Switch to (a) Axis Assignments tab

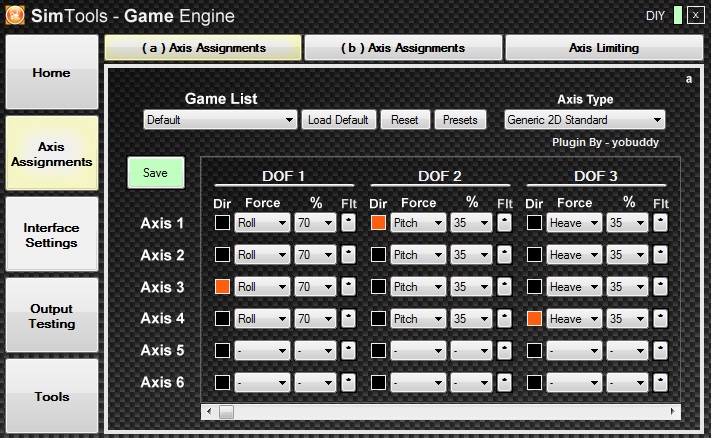pos(203,48)
